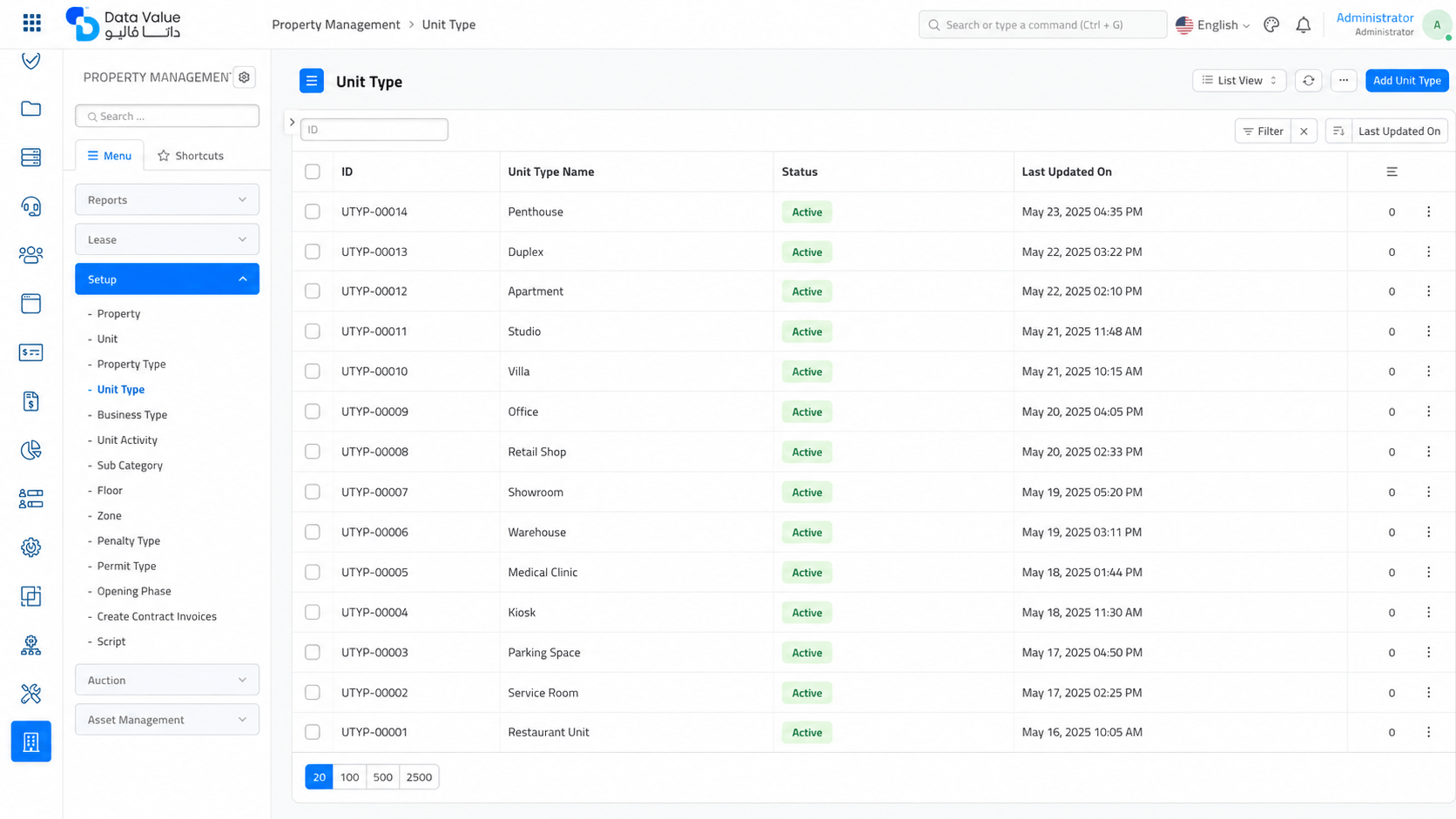The height and width of the screenshot is (819, 1456).
Task: Open the people group sidebar module
Action: click(31, 255)
